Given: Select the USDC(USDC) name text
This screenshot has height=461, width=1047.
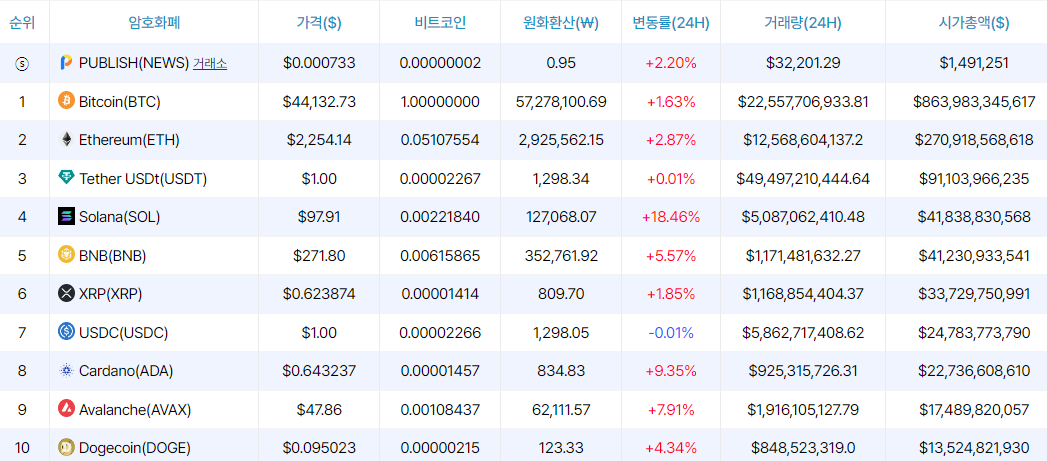Looking at the screenshot, I should [x=124, y=332].
